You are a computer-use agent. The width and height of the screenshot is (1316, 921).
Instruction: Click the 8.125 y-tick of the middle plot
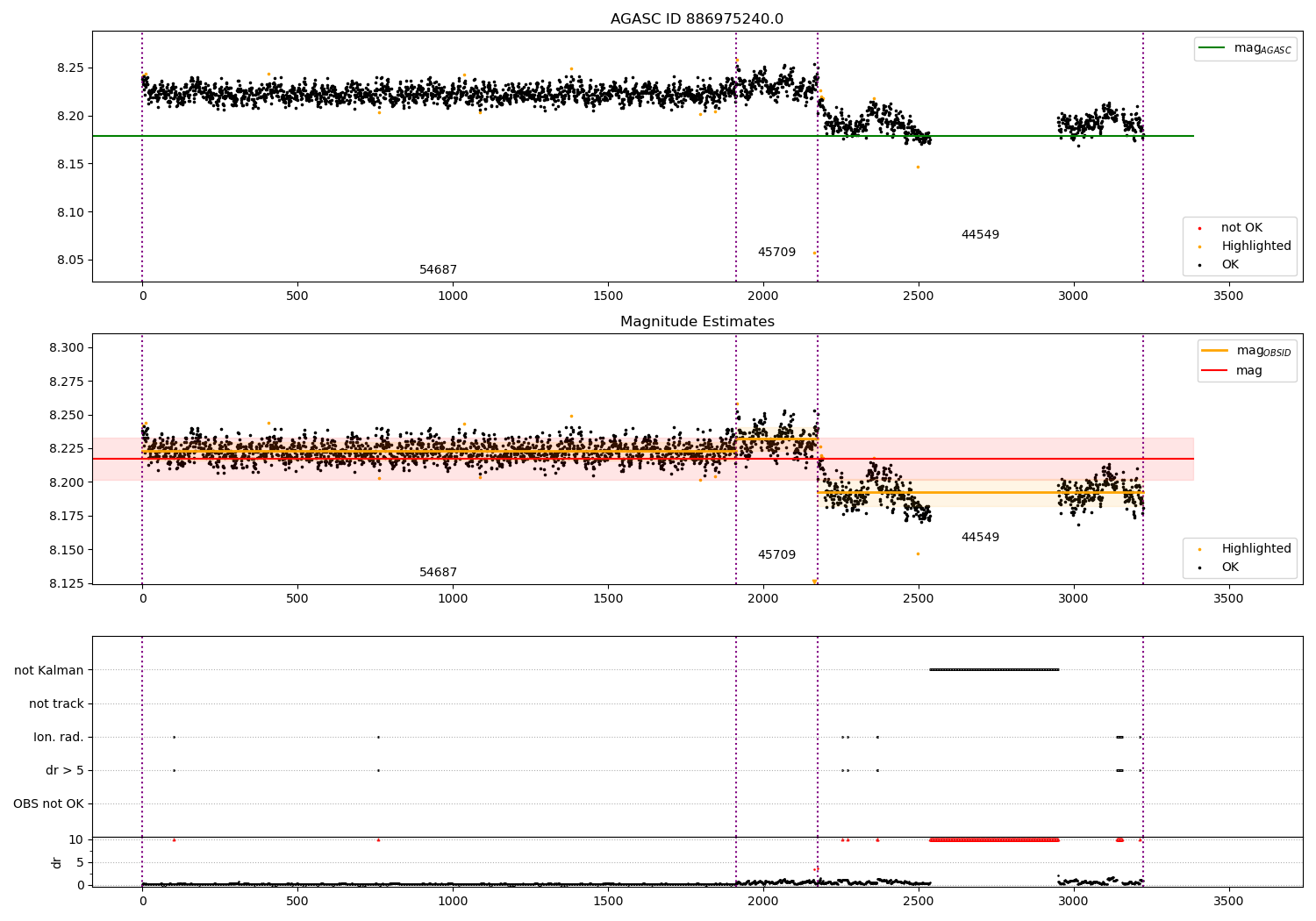click(67, 584)
